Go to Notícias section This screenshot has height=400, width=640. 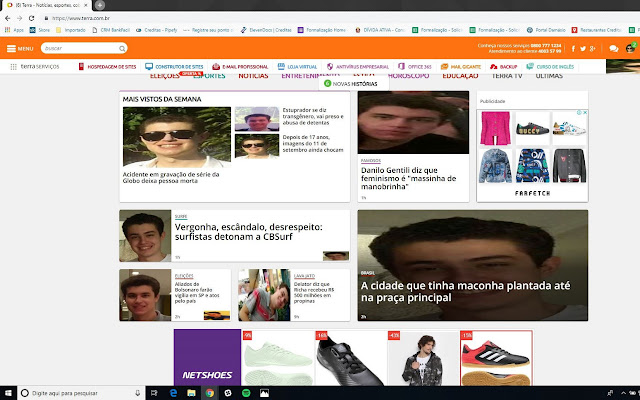[253, 76]
